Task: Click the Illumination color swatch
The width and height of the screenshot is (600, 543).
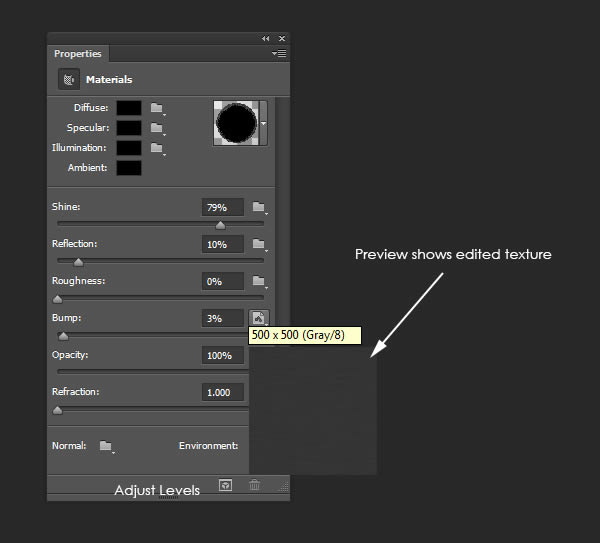Action: pos(129,148)
